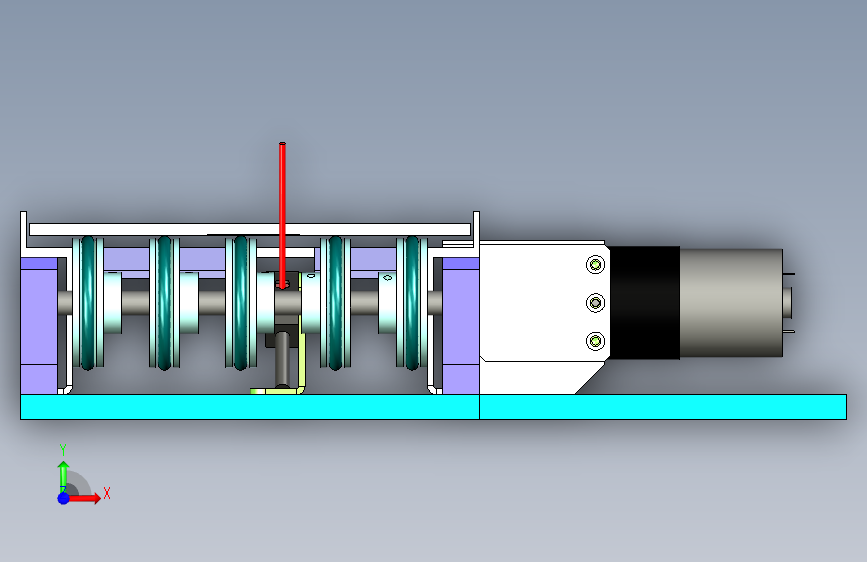Click the bottom screw on the motor bracket
The width and height of the screenshot is (867, 562).
click(596, 341)
